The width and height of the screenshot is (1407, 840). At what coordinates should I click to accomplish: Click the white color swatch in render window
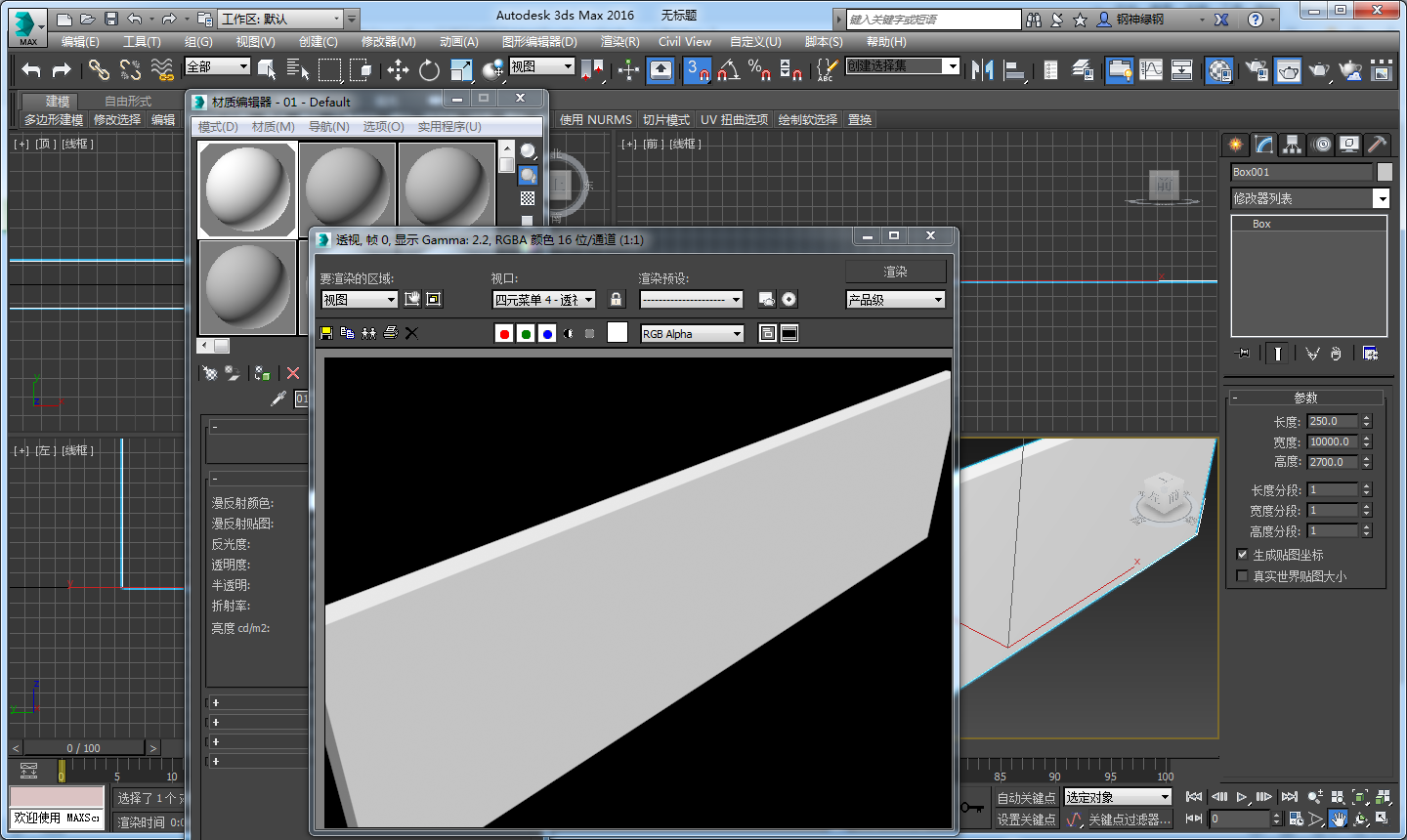point(618,332)
